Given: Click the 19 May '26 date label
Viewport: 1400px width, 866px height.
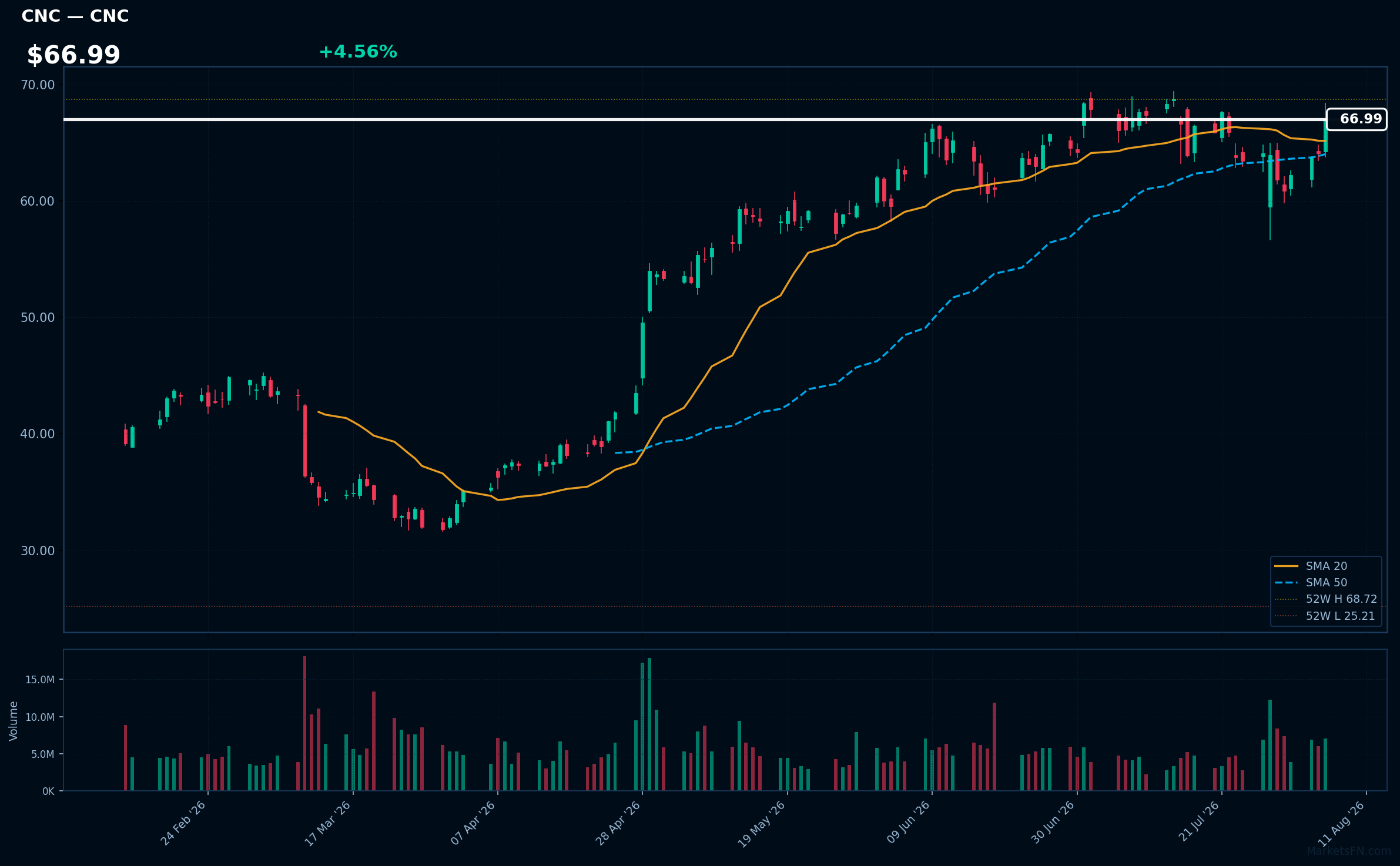Looking at the screenshot, I should click(762, 823).
